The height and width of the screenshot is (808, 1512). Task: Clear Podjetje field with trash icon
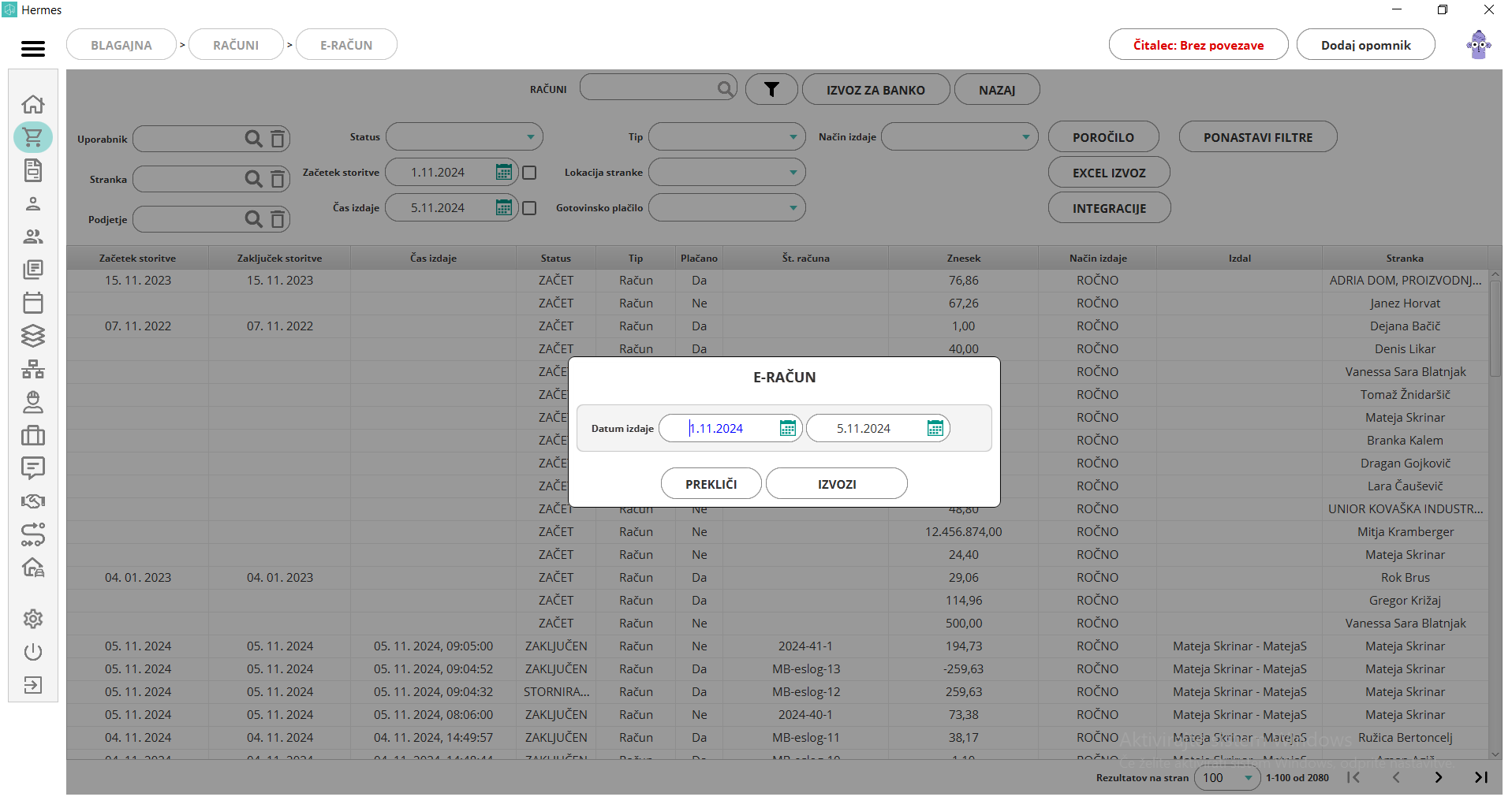278,219
